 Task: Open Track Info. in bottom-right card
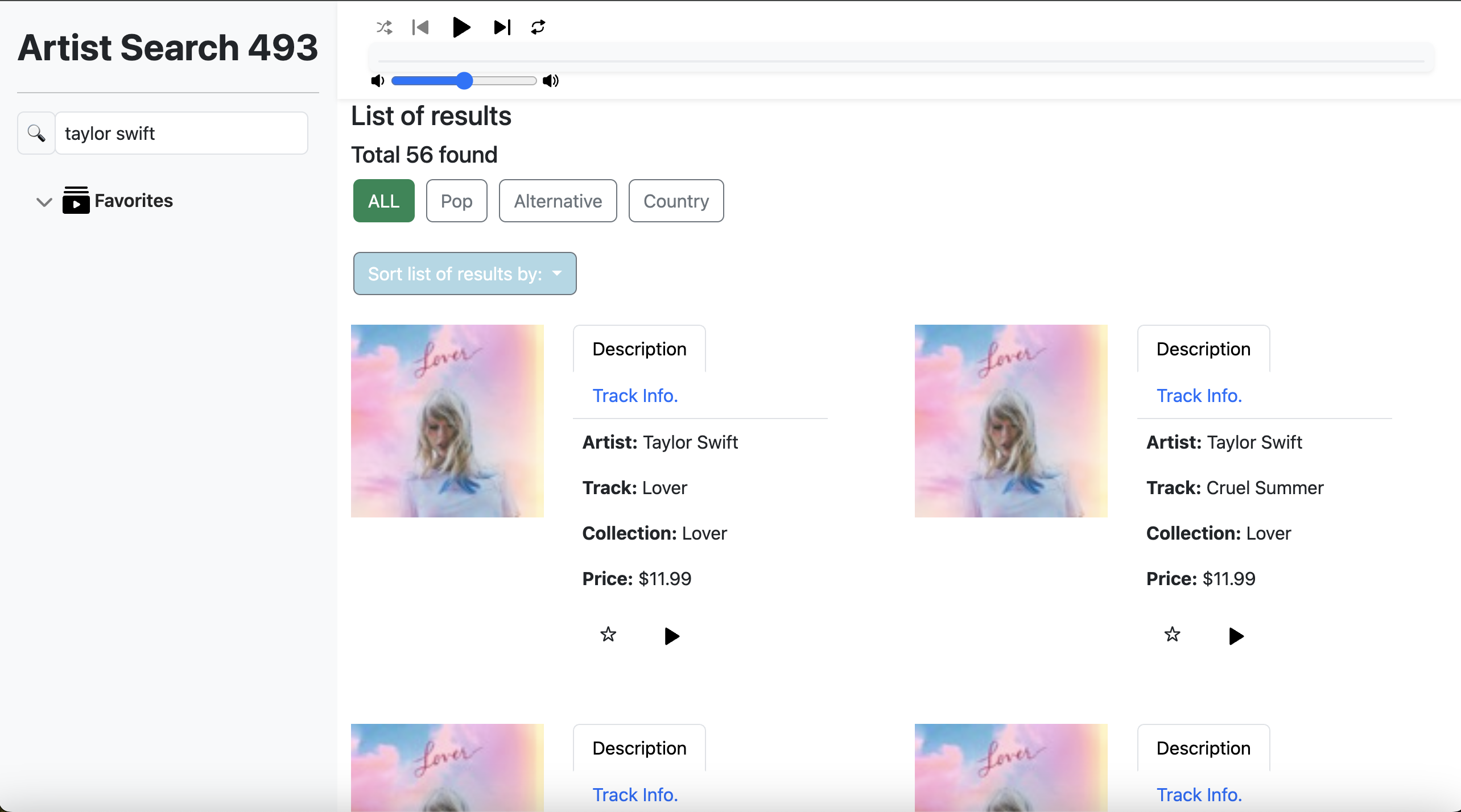point(1199,794)
